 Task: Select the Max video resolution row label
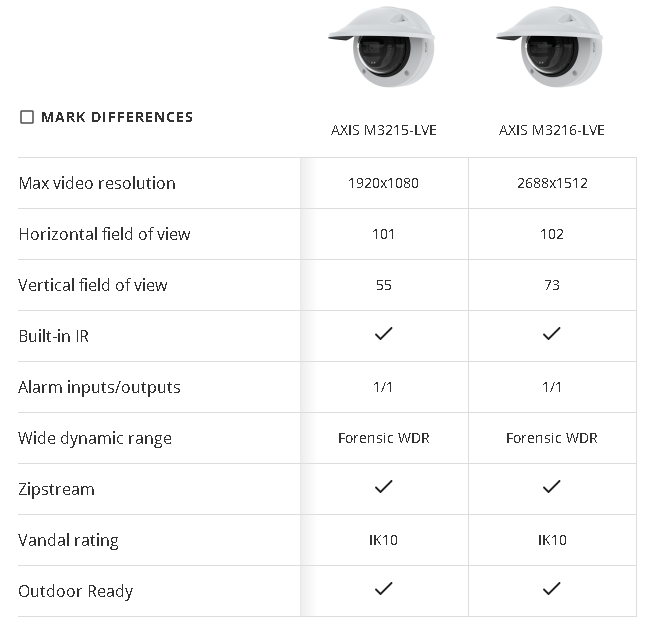[x=97, y=183]
